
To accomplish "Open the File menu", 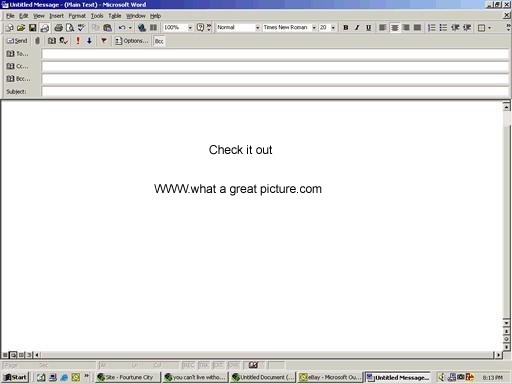I will click(10, 16).
